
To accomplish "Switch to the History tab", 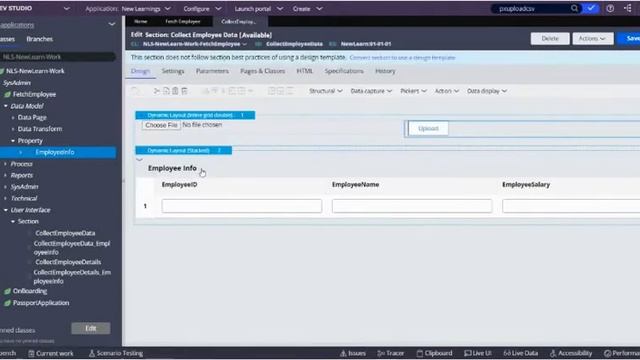I will 385,71.
